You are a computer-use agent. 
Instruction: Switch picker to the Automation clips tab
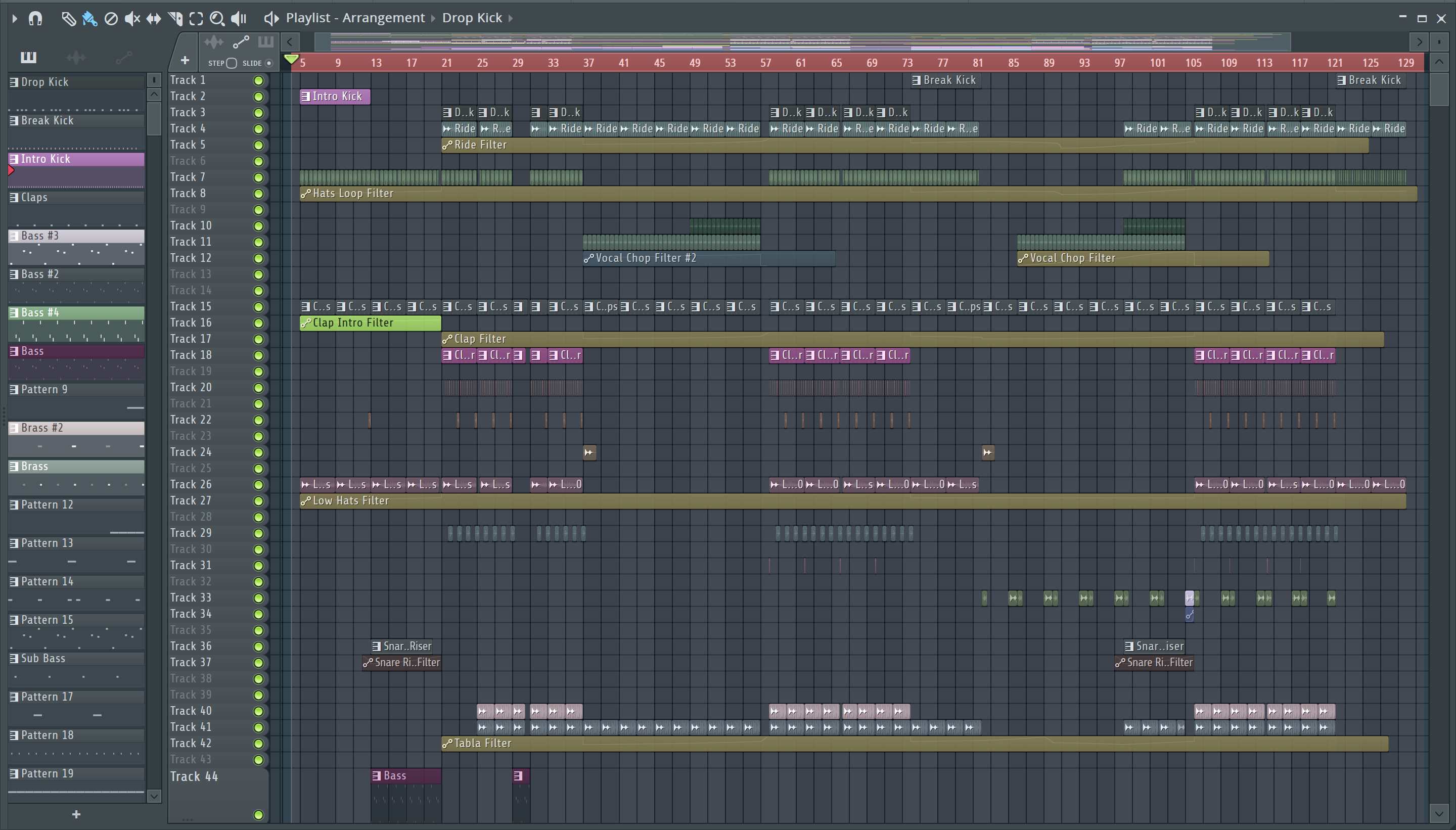pyautogui.click(x=124, y=57)
